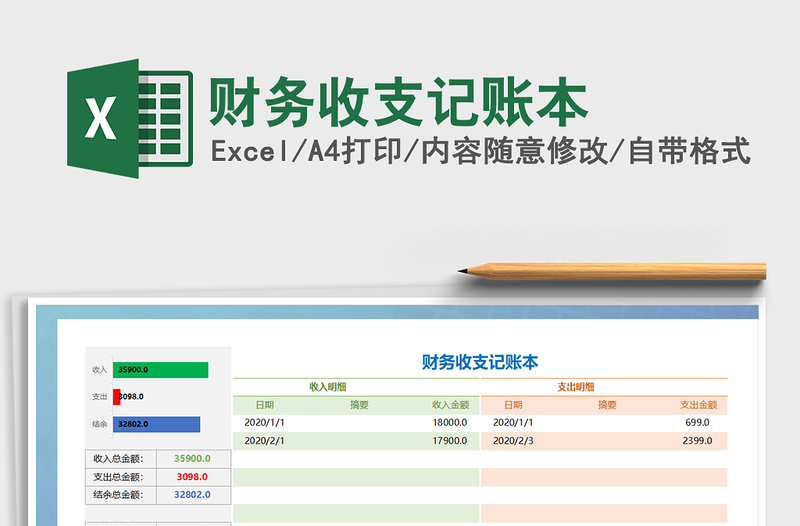Screen dimensions: 800x526
Task: Select income amount cell 17900.0
Action: pos(449,441)
